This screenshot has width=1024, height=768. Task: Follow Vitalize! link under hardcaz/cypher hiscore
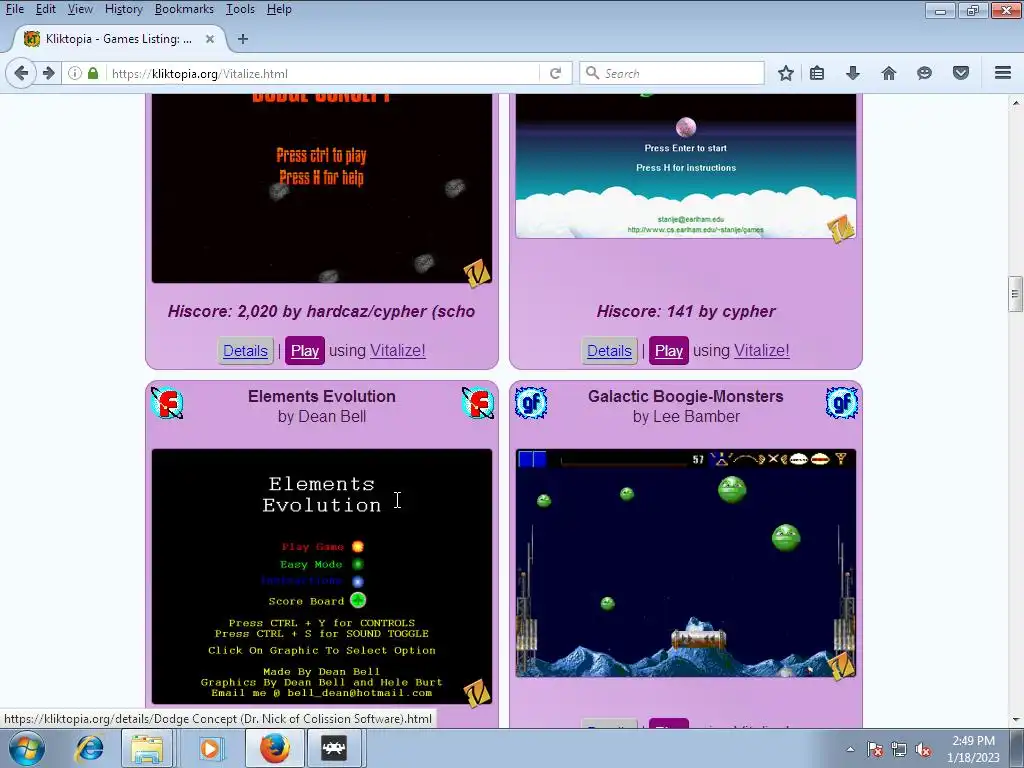[398, 351]
